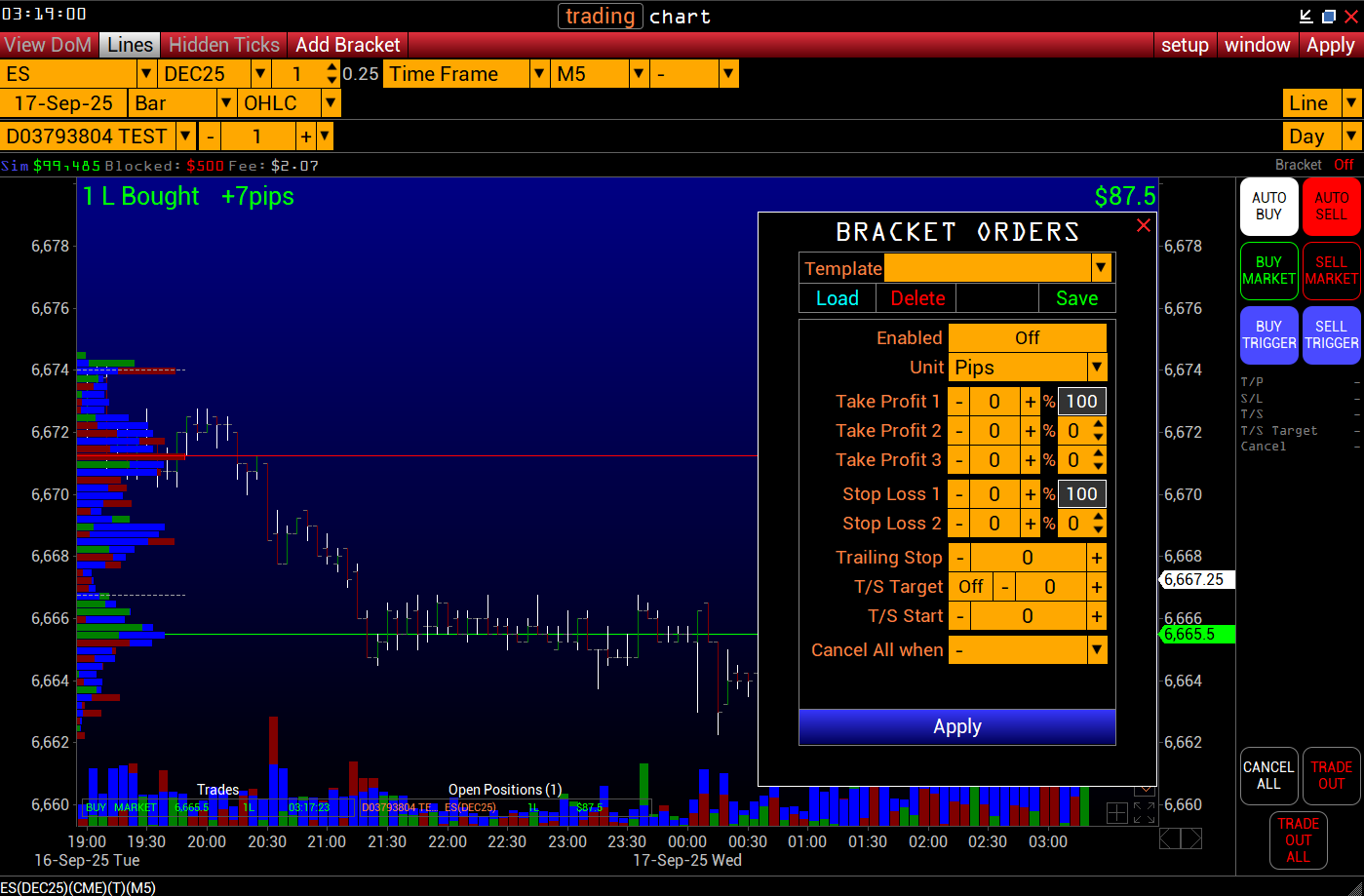Open the Template dropdown in Bracket Orders

pyautogui.click(x=1101, y=268)
